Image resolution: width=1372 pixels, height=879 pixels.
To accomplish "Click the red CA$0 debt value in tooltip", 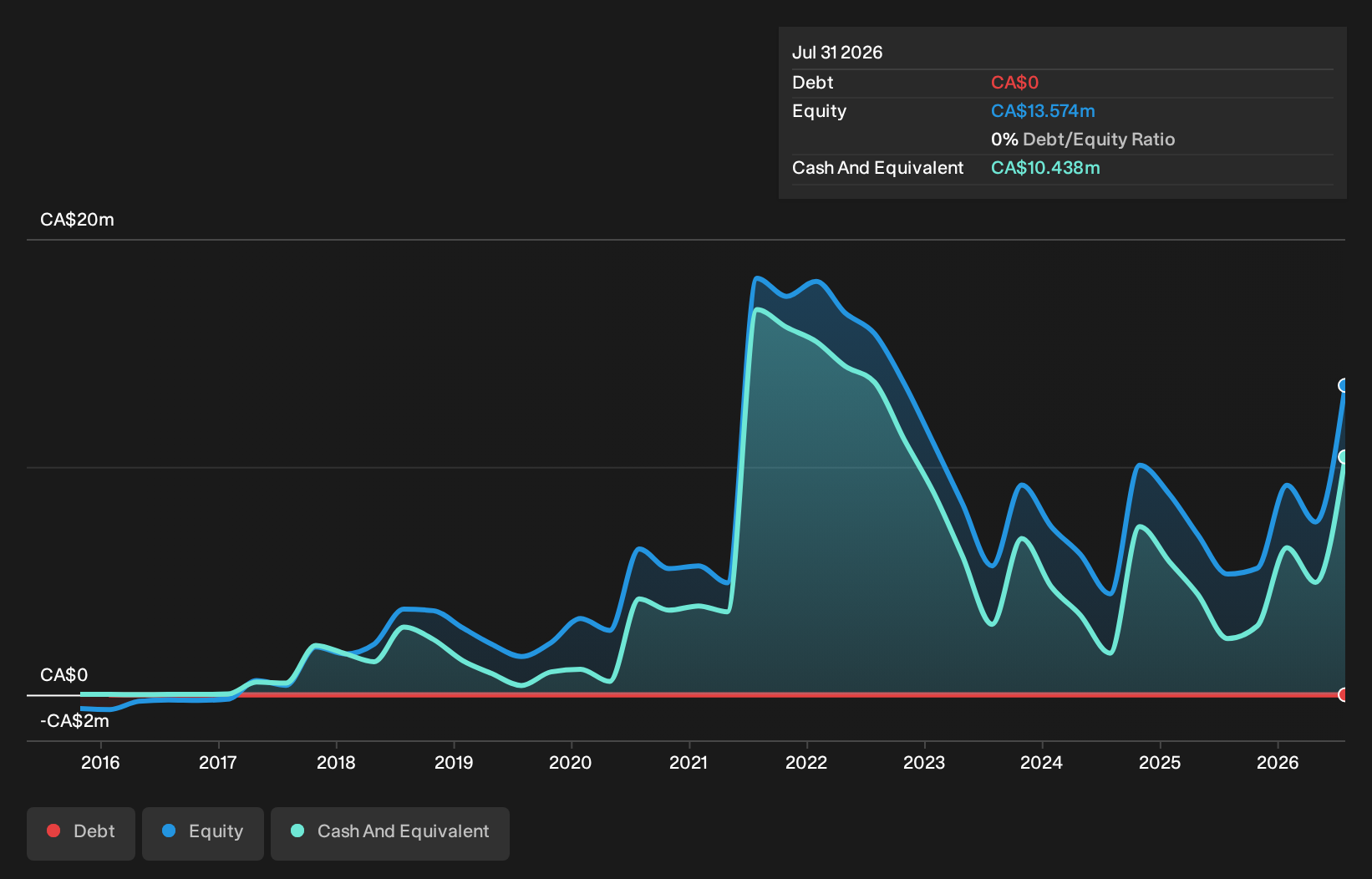I will [1014, 83].
